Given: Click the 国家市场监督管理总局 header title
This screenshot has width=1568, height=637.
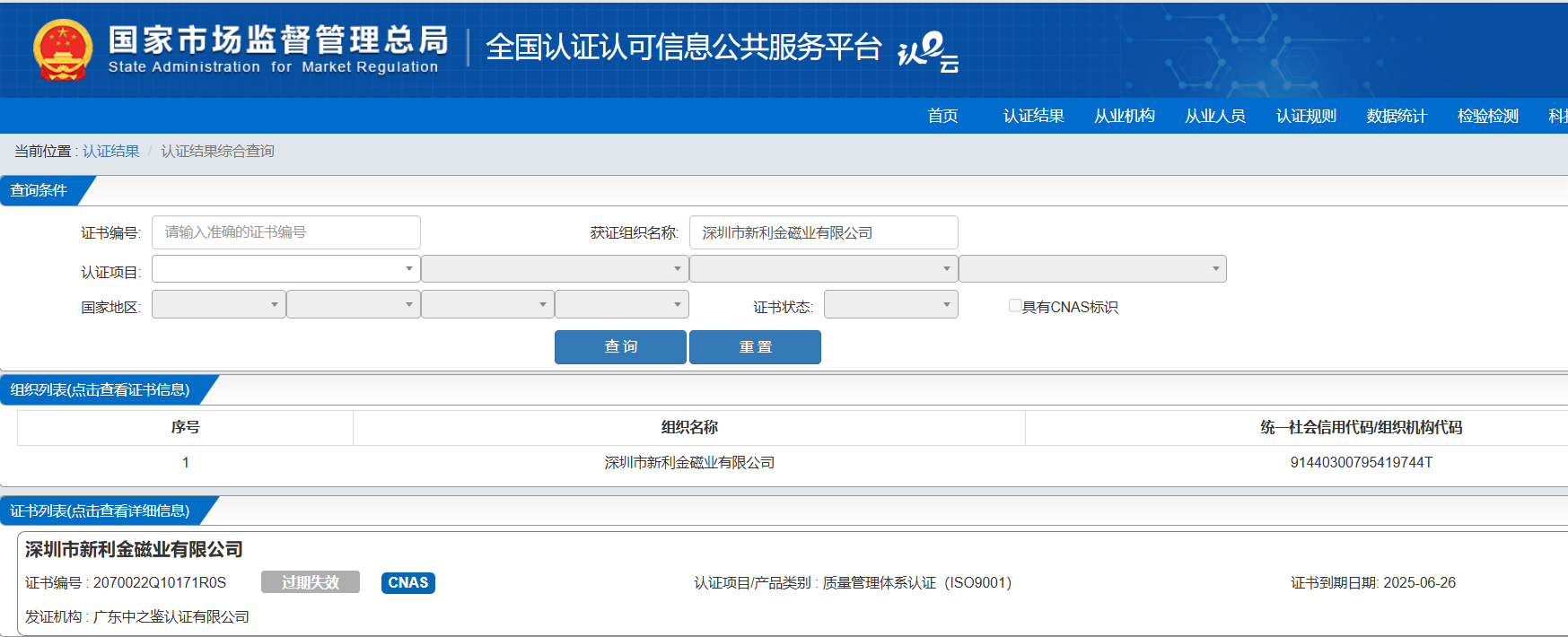Looking at the screenshot, I should pyautogui.click(x=278, y=39).
